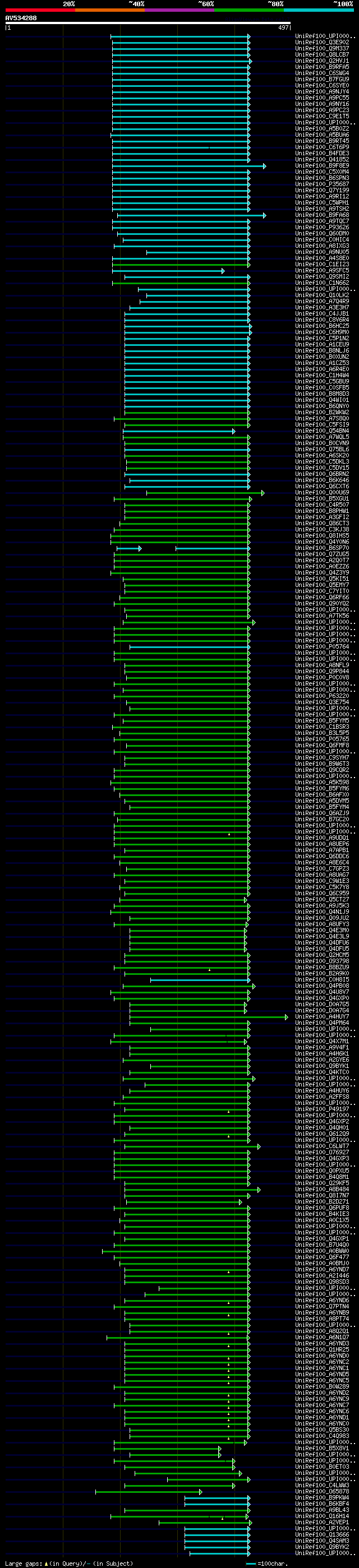359x1568 pixels.
Task: Click the cyan ~100% color legend bar
Action: click(x=319, y=10)
